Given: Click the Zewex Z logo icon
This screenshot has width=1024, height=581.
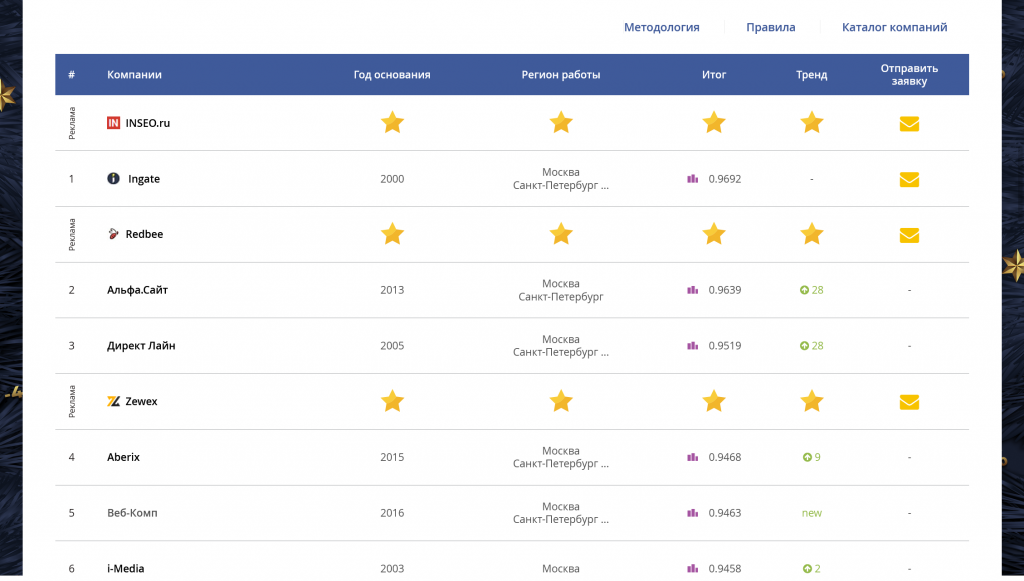Looking at the screenshot, I should click(114, 401).
